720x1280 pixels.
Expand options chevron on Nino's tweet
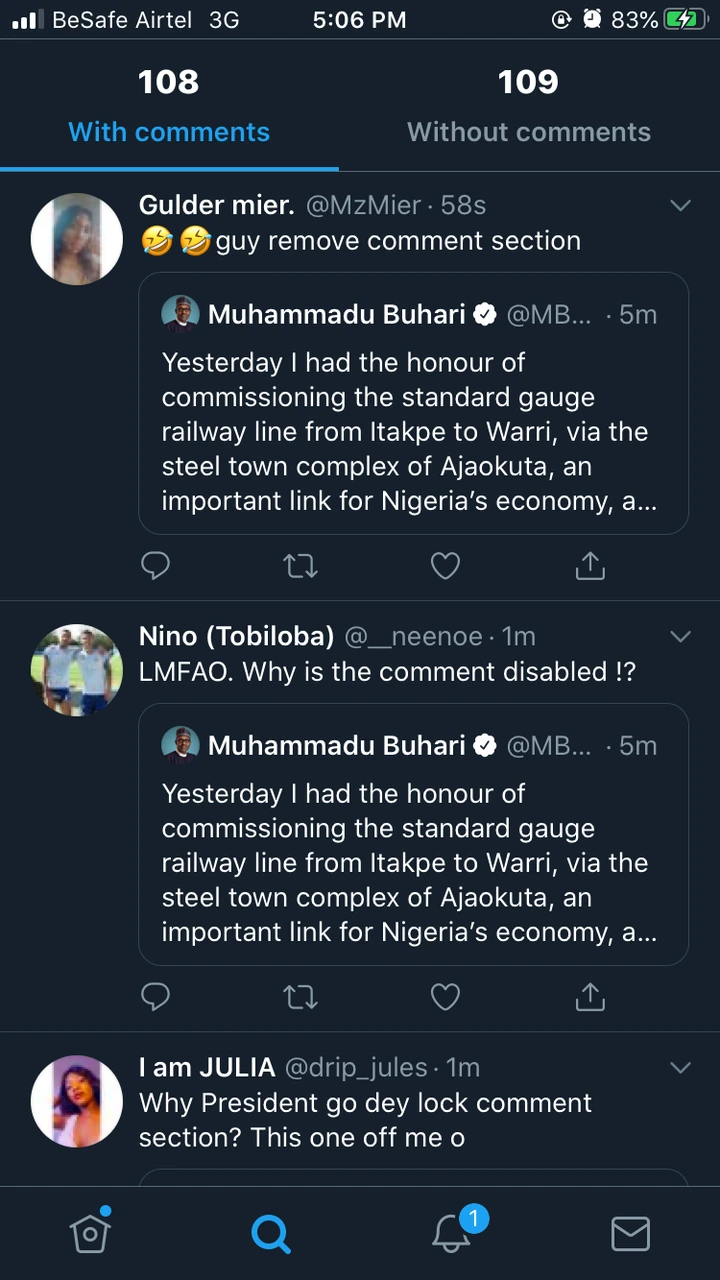[680, 637]
